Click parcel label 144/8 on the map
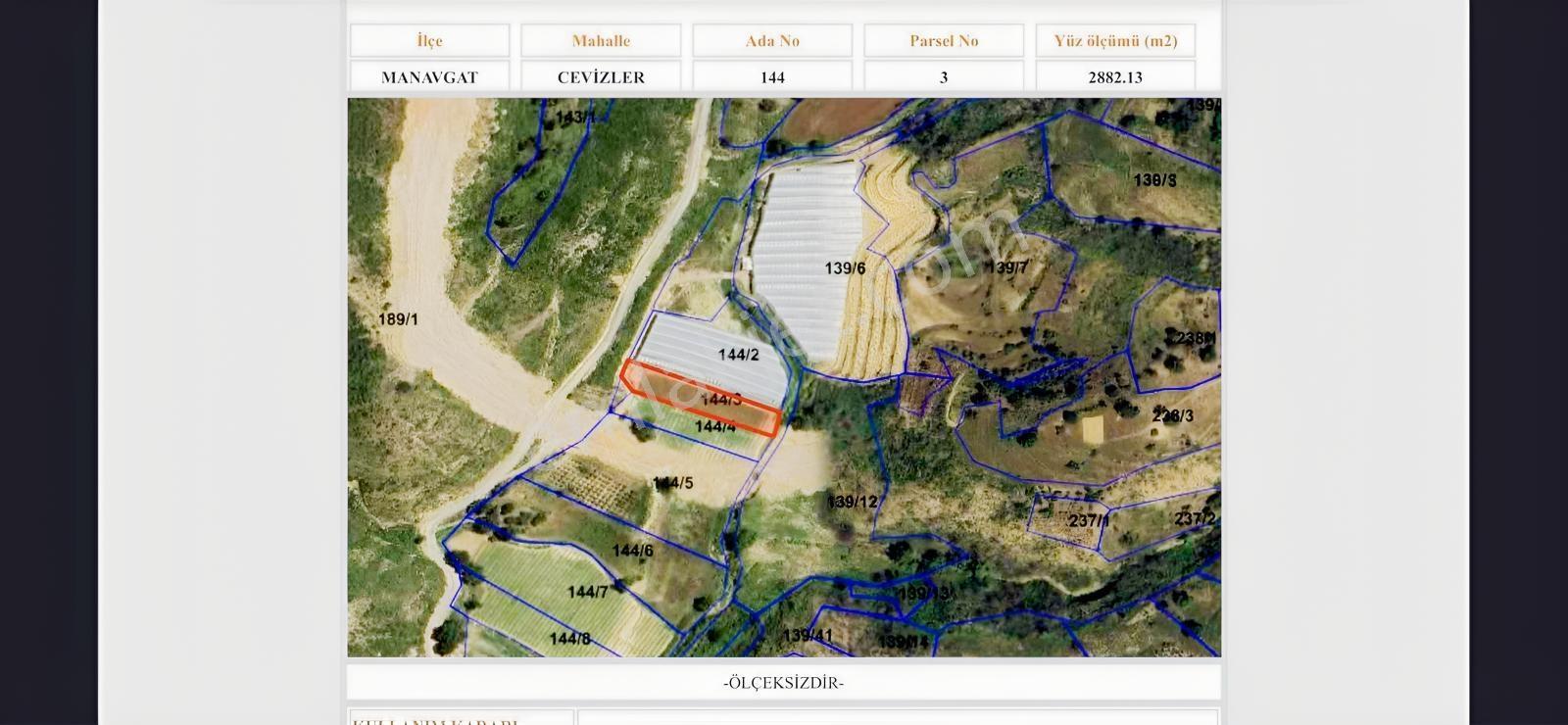Image resolution: width=1568 pixels, height=725 pixels. coord(569,639)
